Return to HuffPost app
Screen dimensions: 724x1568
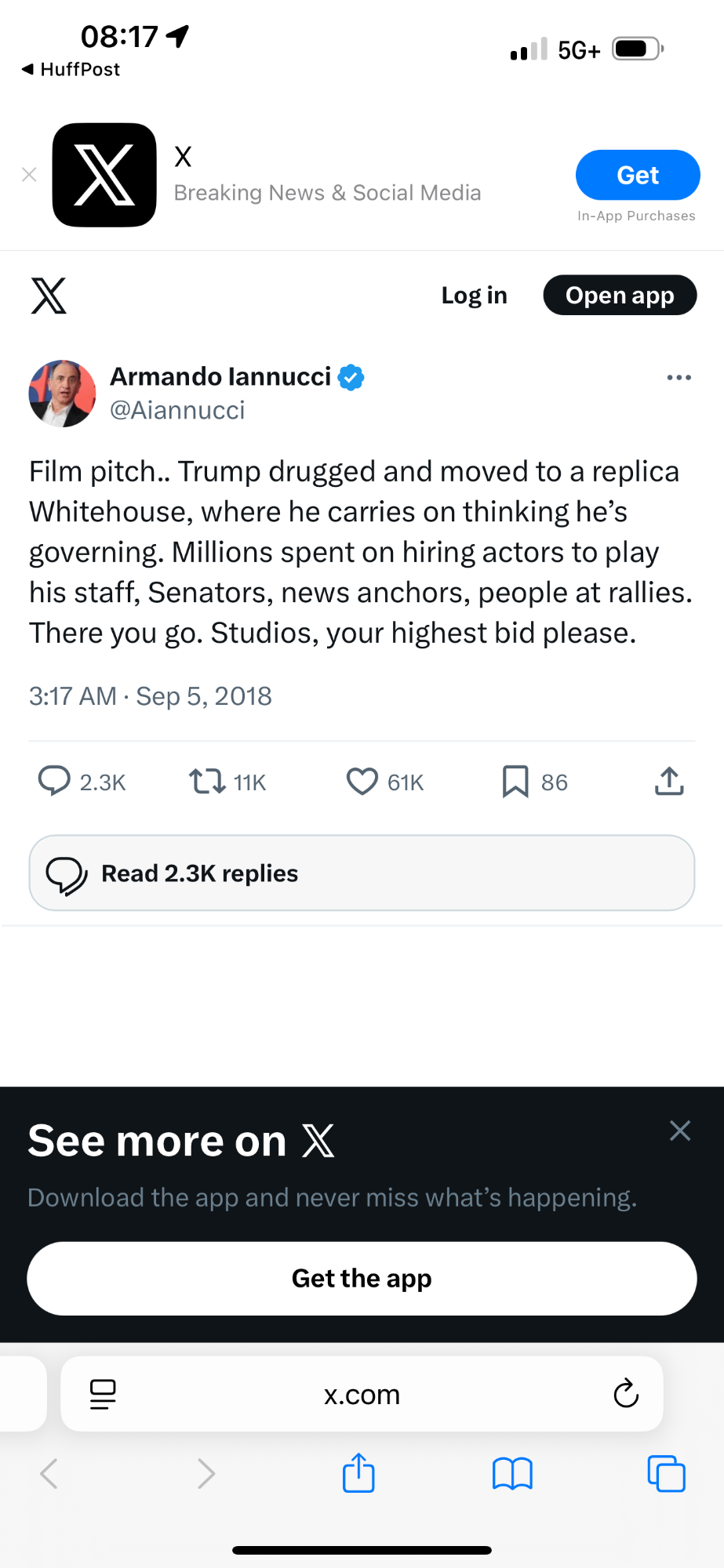71,70
